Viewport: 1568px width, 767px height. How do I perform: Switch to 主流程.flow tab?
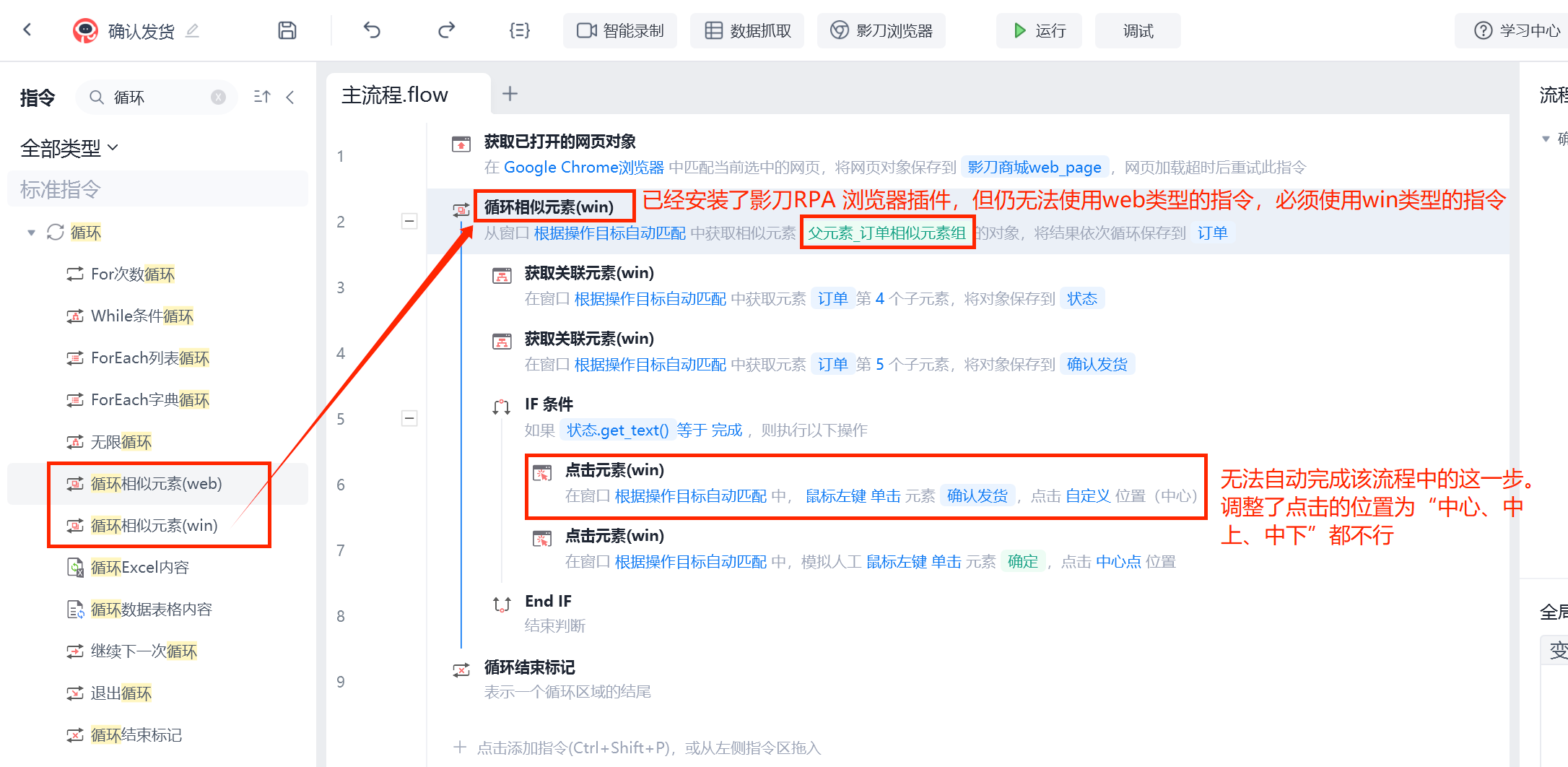coord(395,95)
